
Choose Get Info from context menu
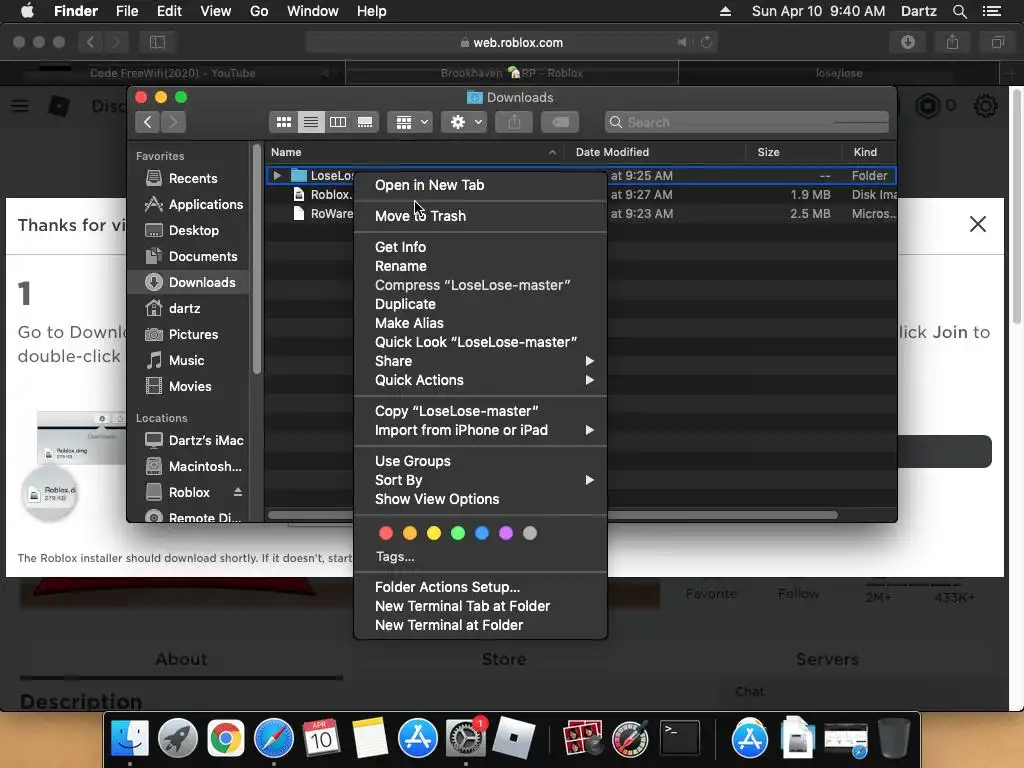click(481, 247)
